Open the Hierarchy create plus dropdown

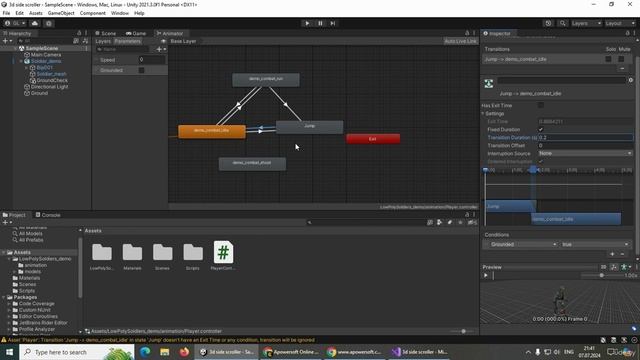point(7,41)
